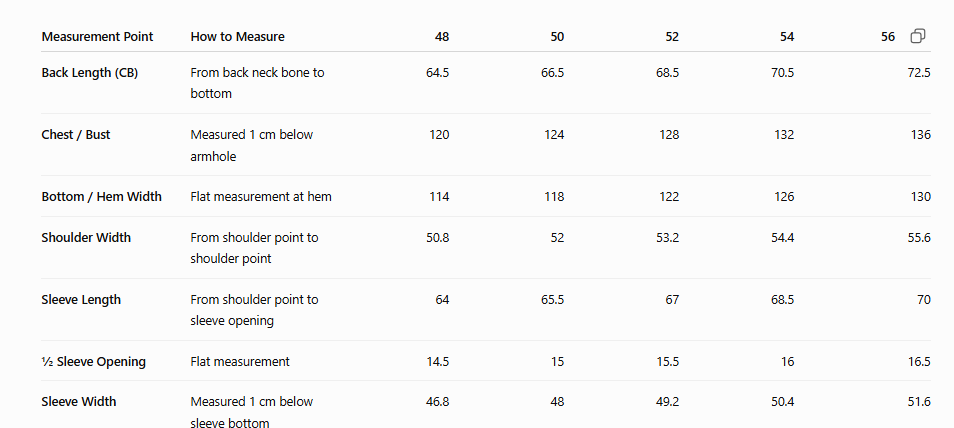Select the Measurement Point column header
954x428 pixels.
coord(97,37)
